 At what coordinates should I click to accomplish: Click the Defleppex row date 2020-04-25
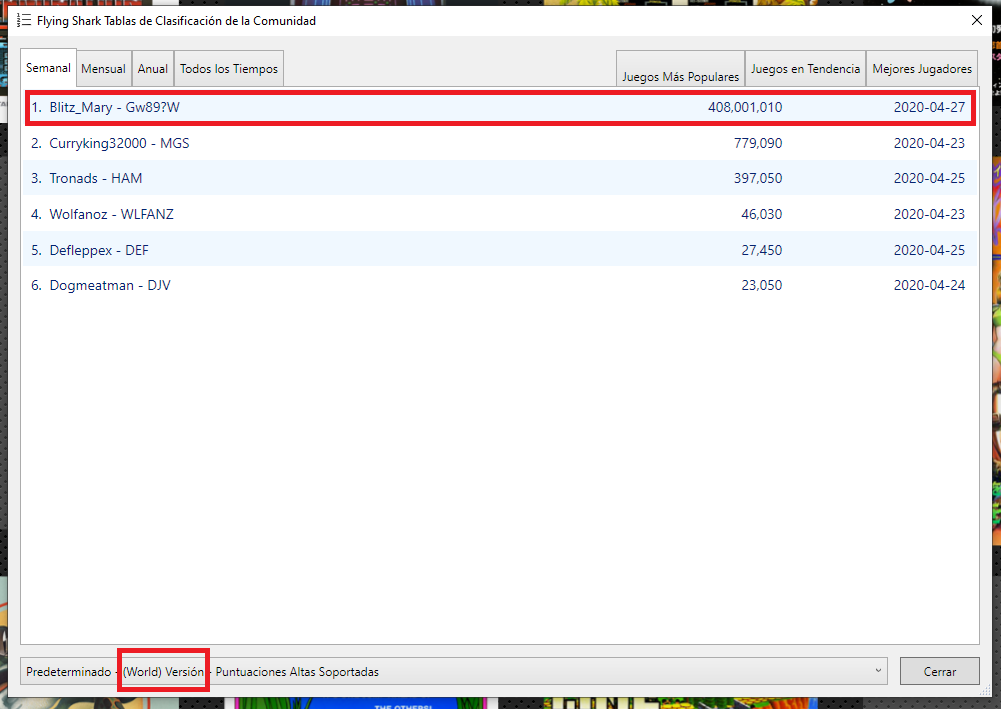(x=930, y=250)
